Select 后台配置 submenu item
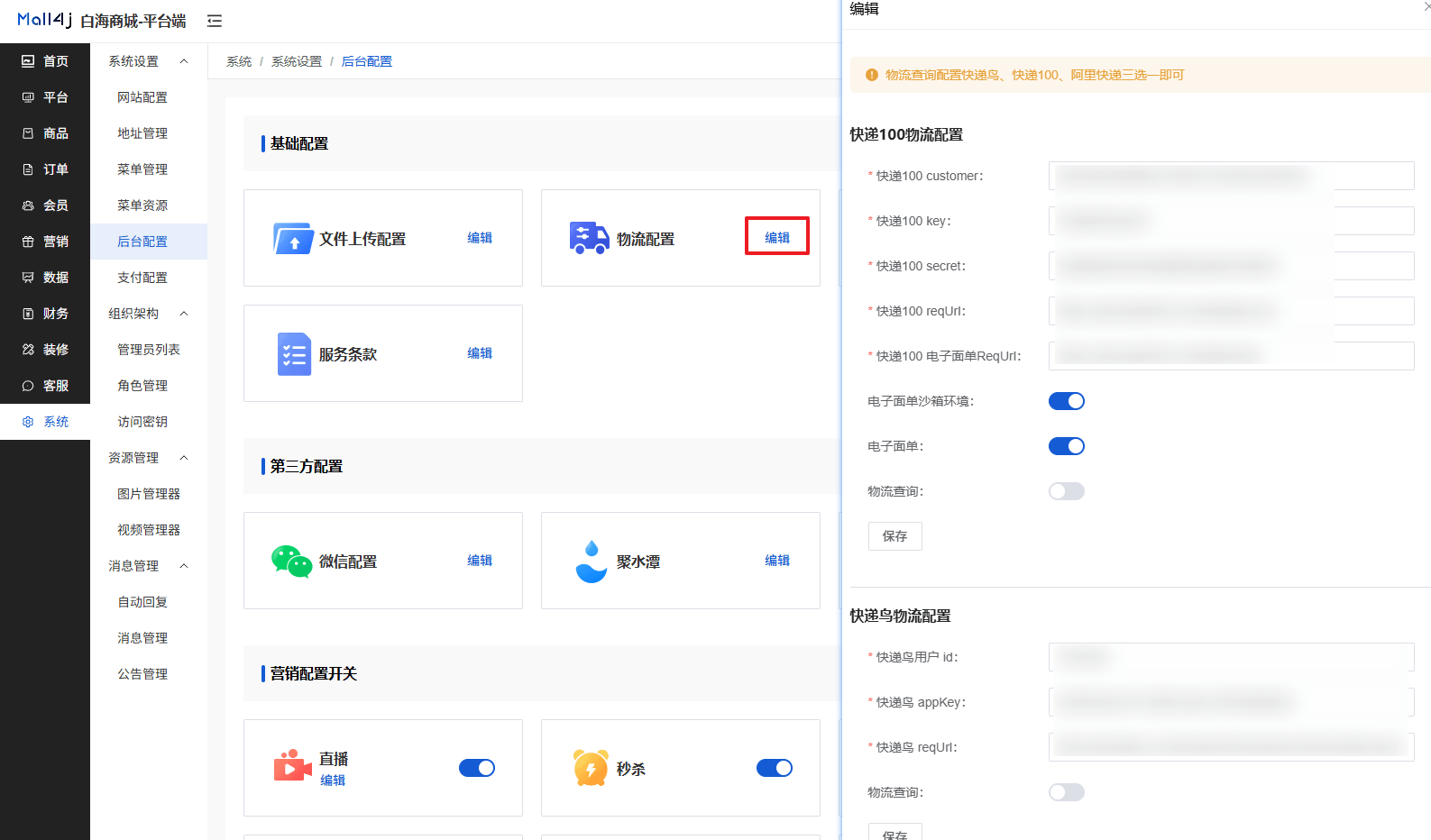The width and height of the screenshot is (1431, 840). [x=149, y=242]
